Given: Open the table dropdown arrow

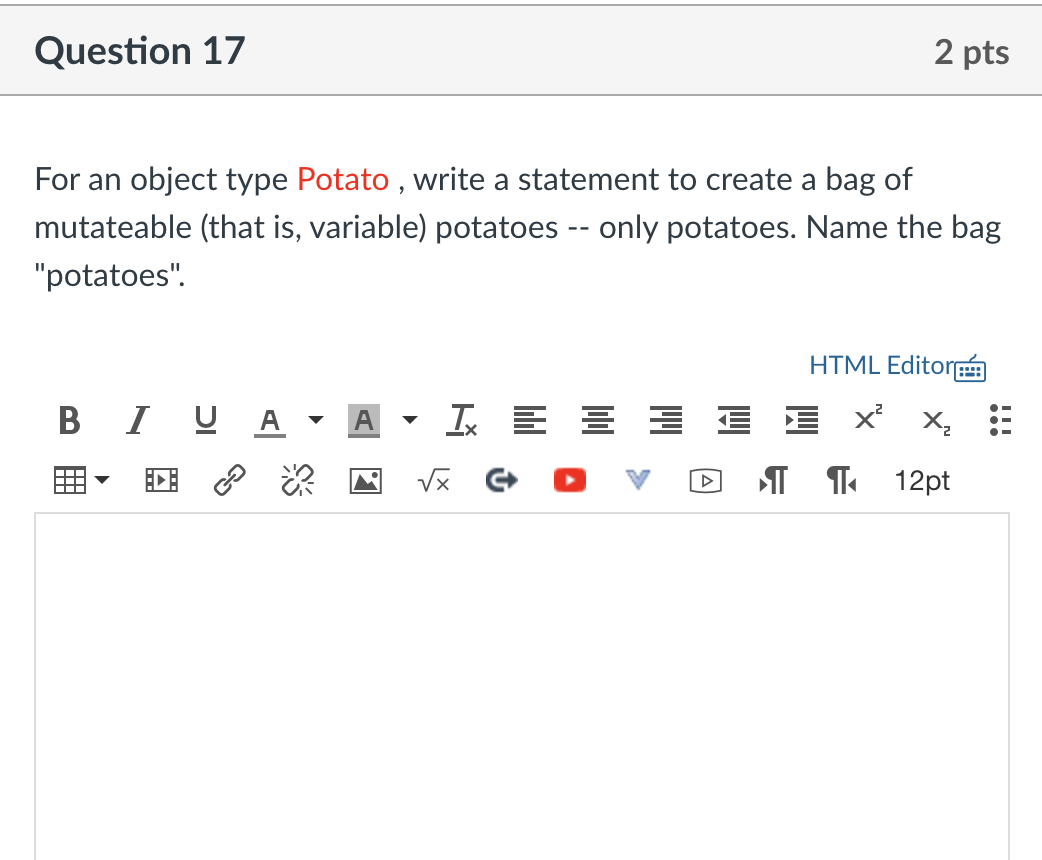Looking at the screenshot, I should 102,480.
